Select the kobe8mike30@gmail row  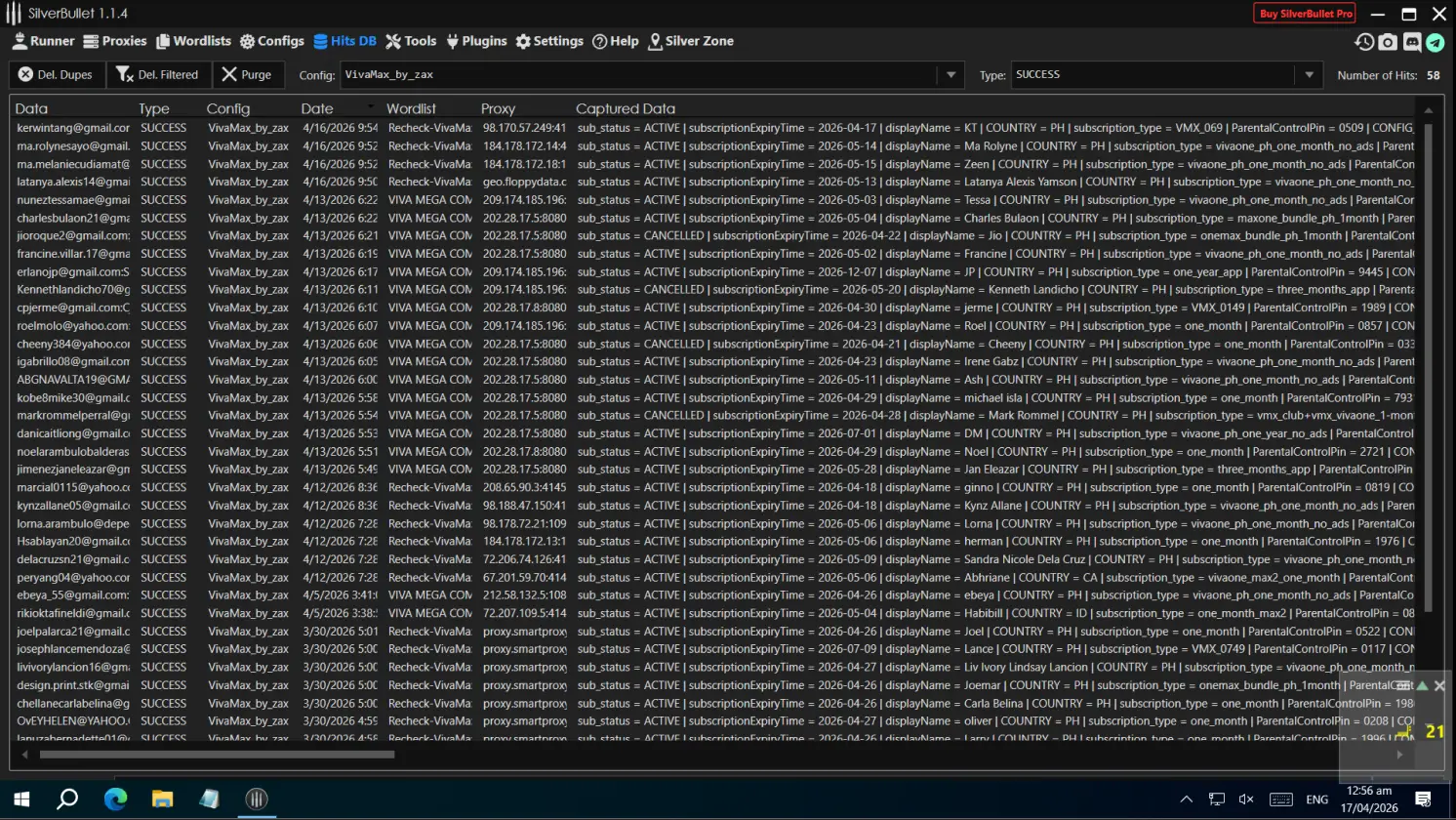point(714,397)
